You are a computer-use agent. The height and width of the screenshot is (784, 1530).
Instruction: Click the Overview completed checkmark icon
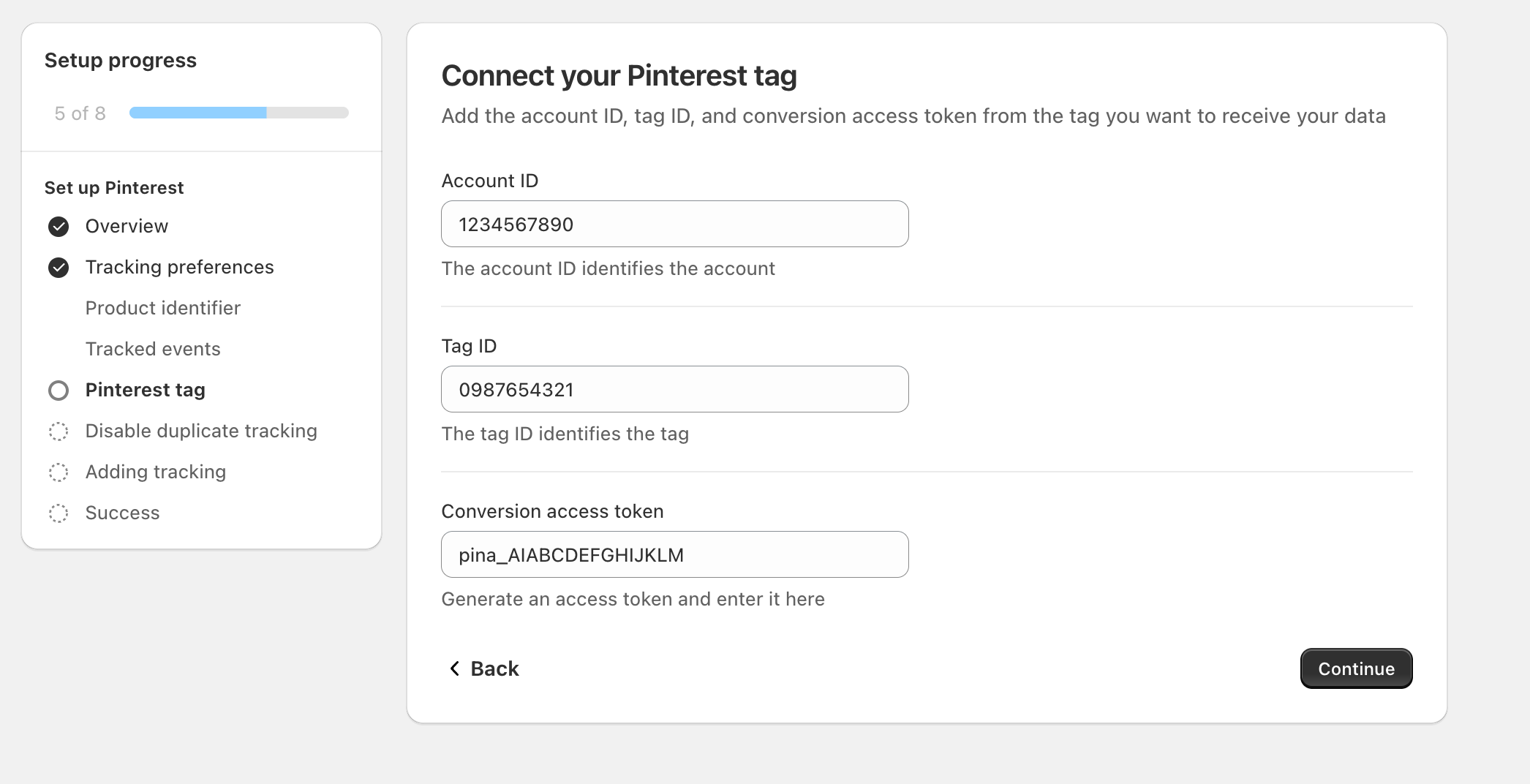click(59, 227)
